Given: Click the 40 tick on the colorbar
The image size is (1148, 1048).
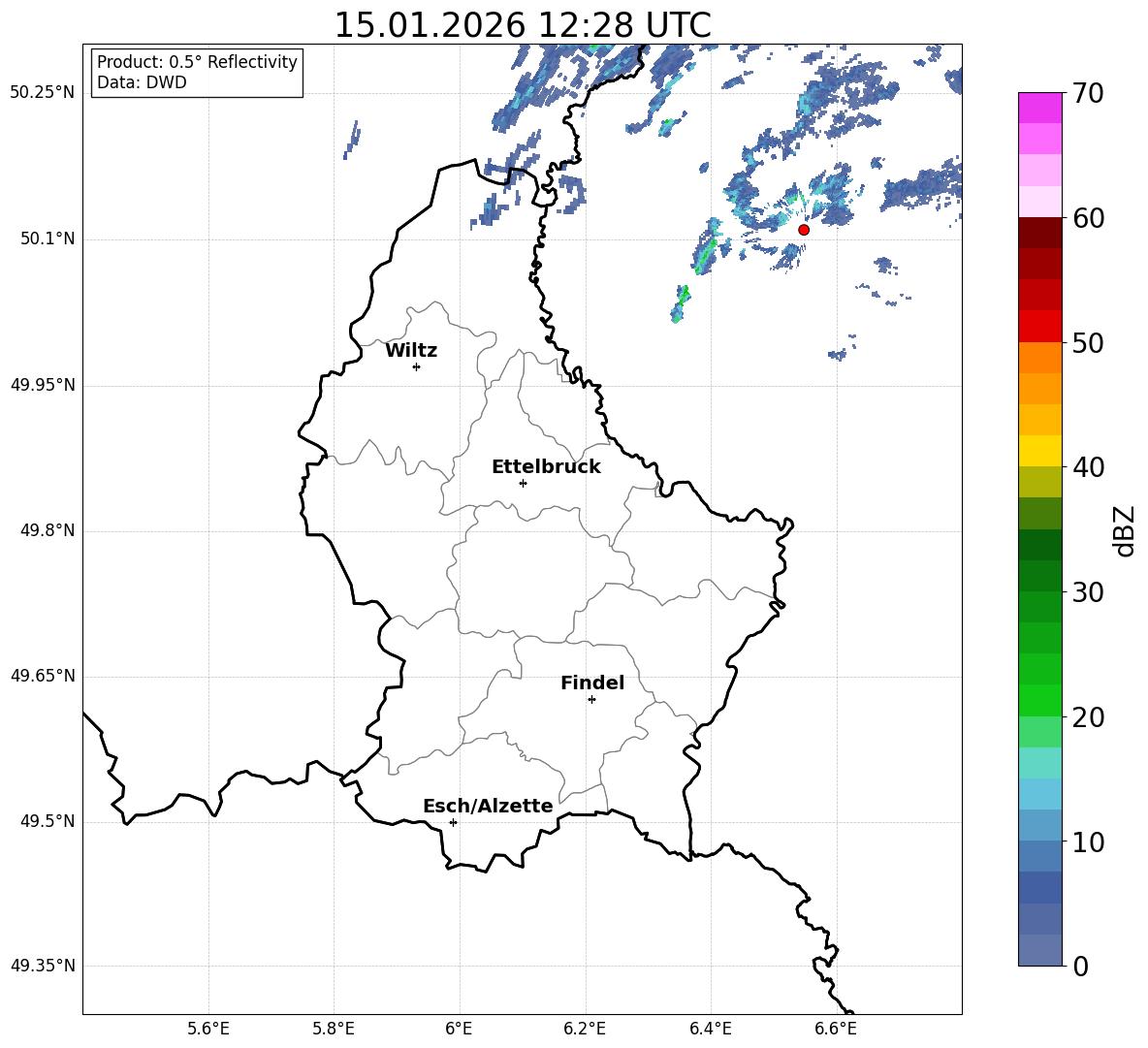Looking at the screenshot, I should tap(1087, 467).
